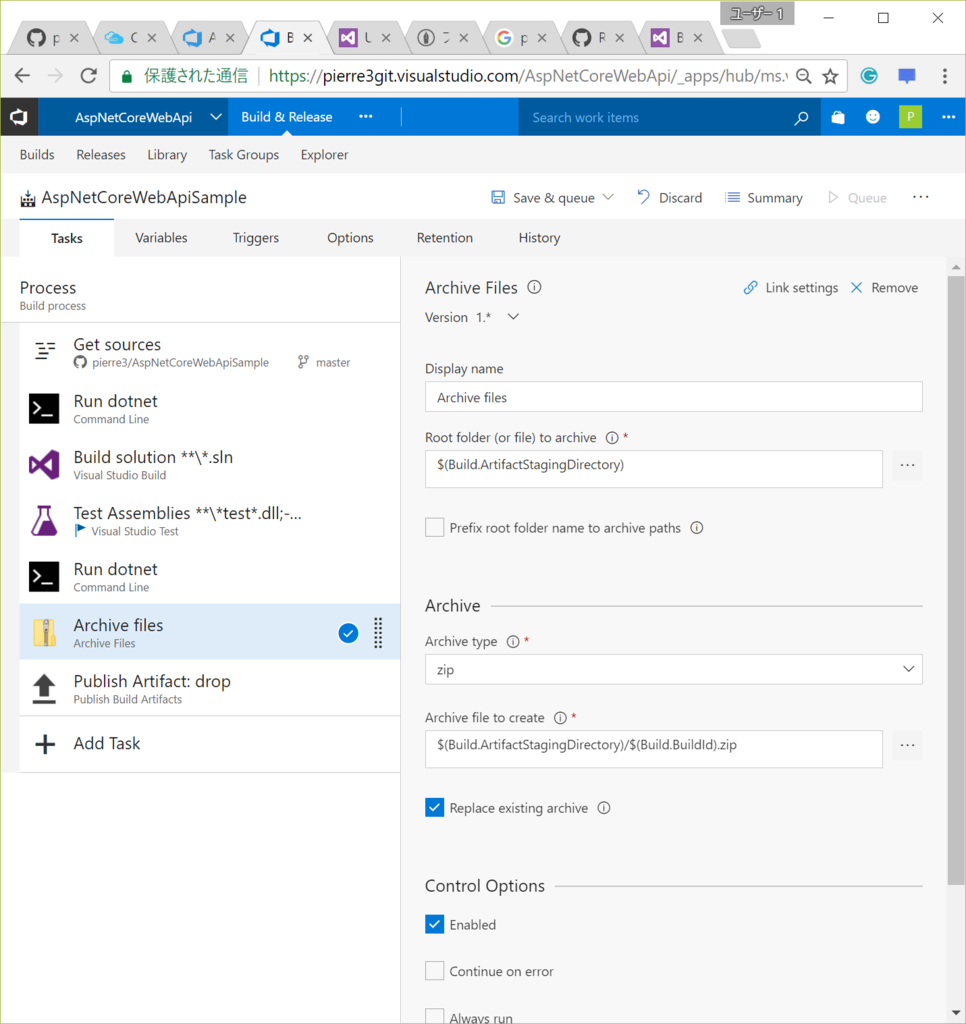Click the search magnifier in work items box
Viewport: 966px width, 1024px height.
[x=801, y=118]
